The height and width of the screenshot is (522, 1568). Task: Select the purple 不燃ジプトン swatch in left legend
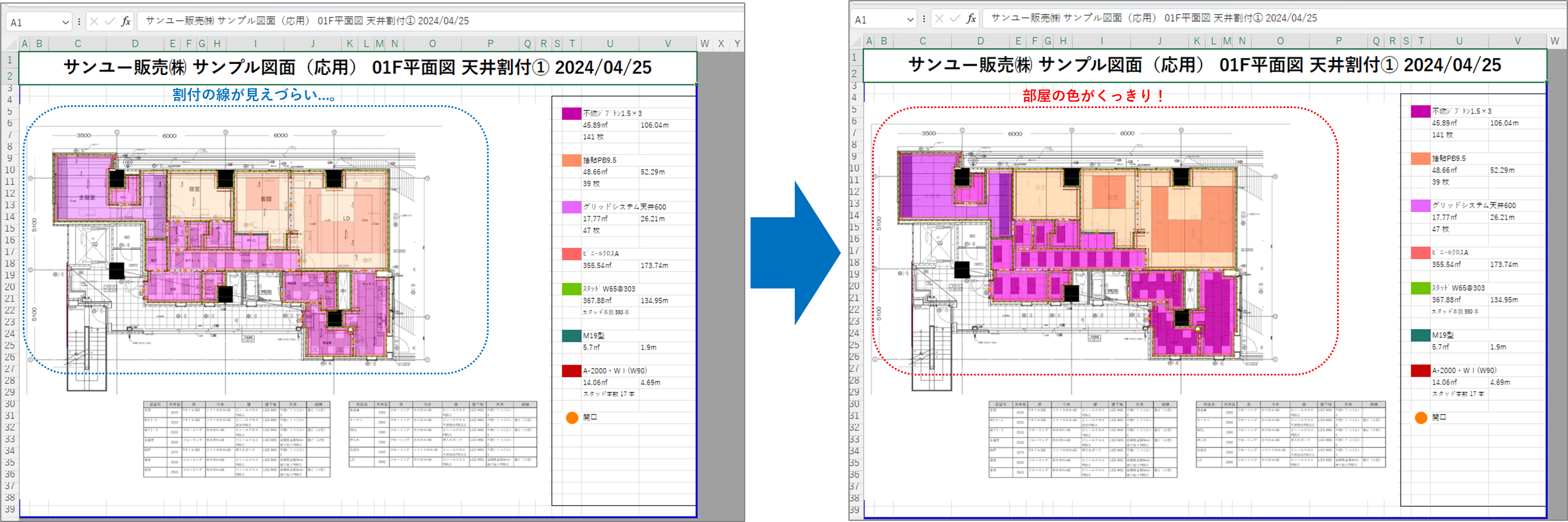(571, 114)
